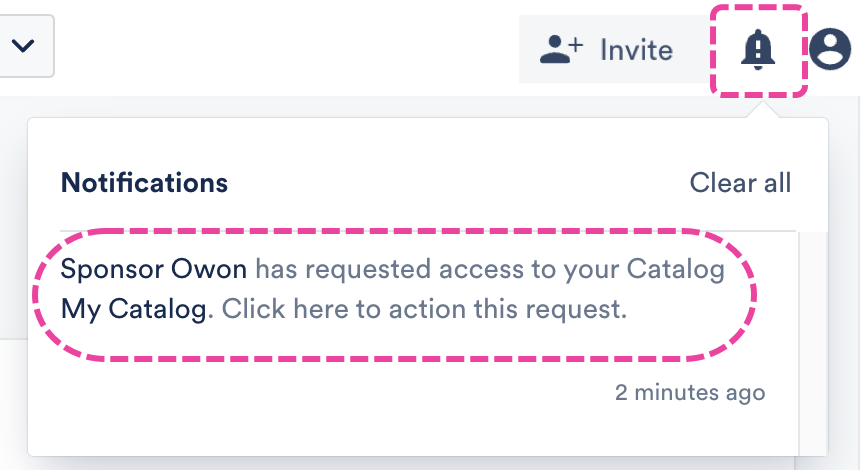
Task: Close notifications via the bell icon
Action: (758, 49)
